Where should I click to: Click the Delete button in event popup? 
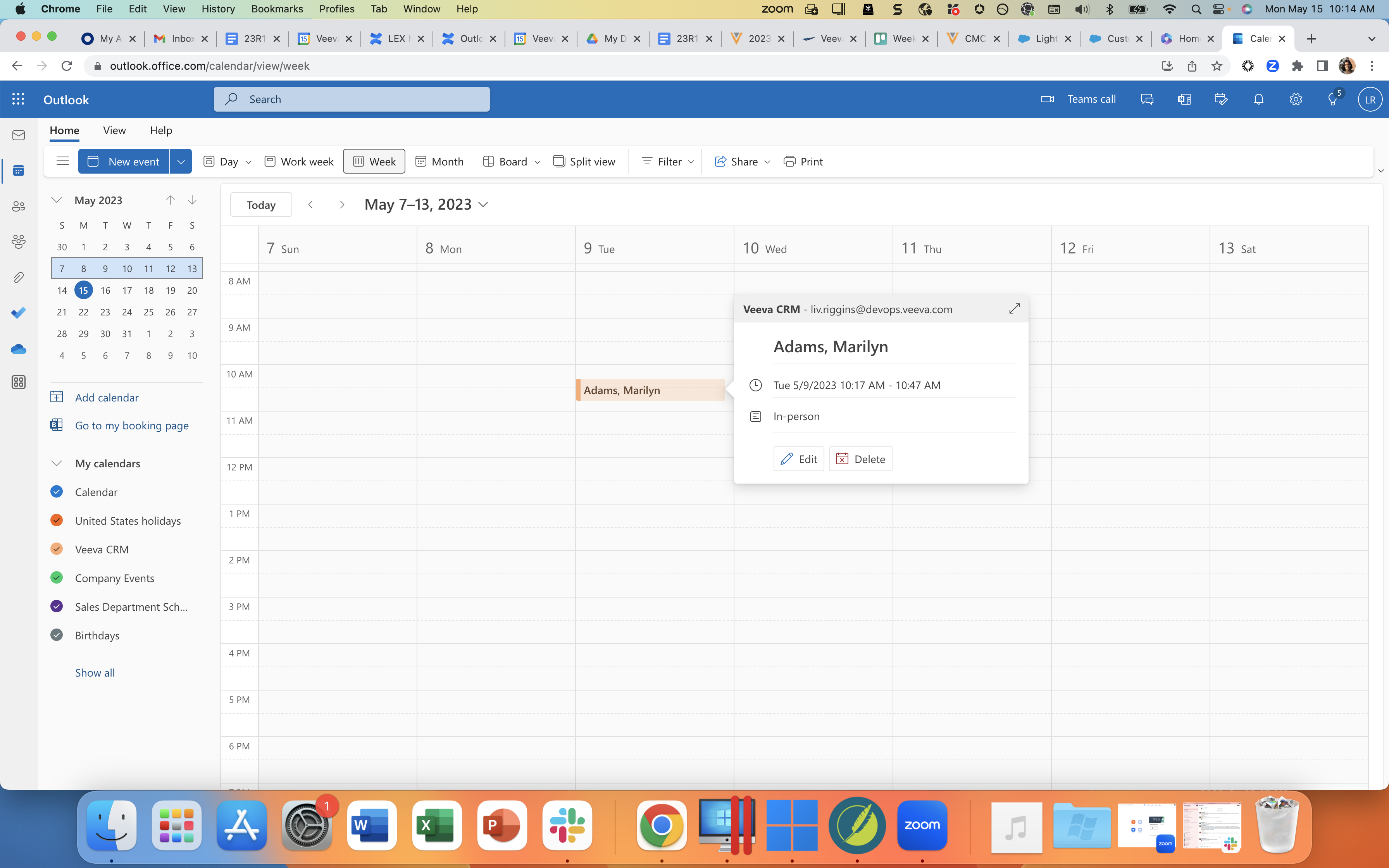(x=860, y=459)
